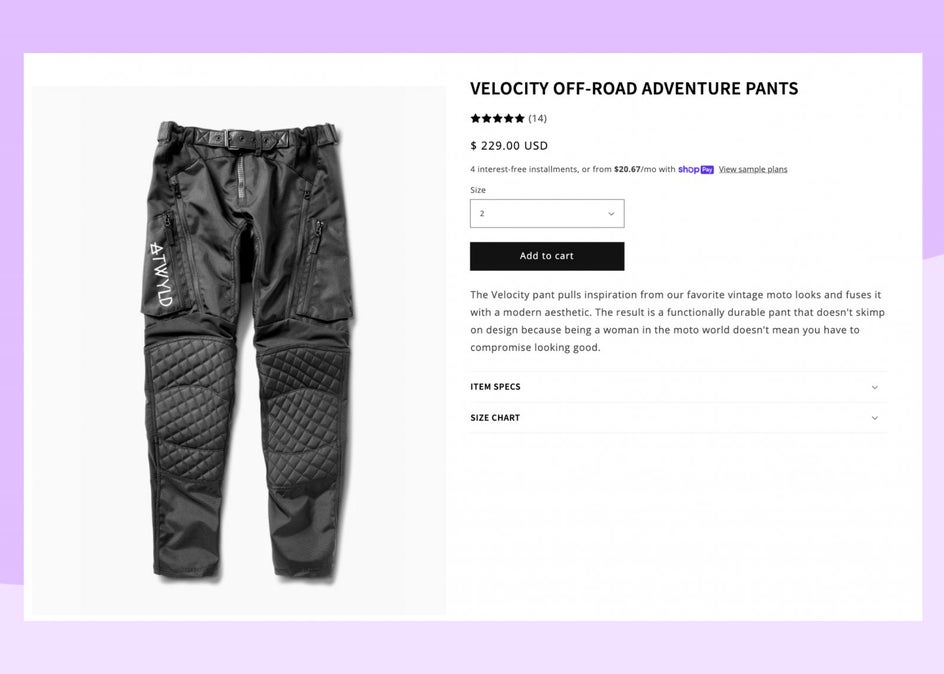Click the first star in the rating

[x=475, y=118]
